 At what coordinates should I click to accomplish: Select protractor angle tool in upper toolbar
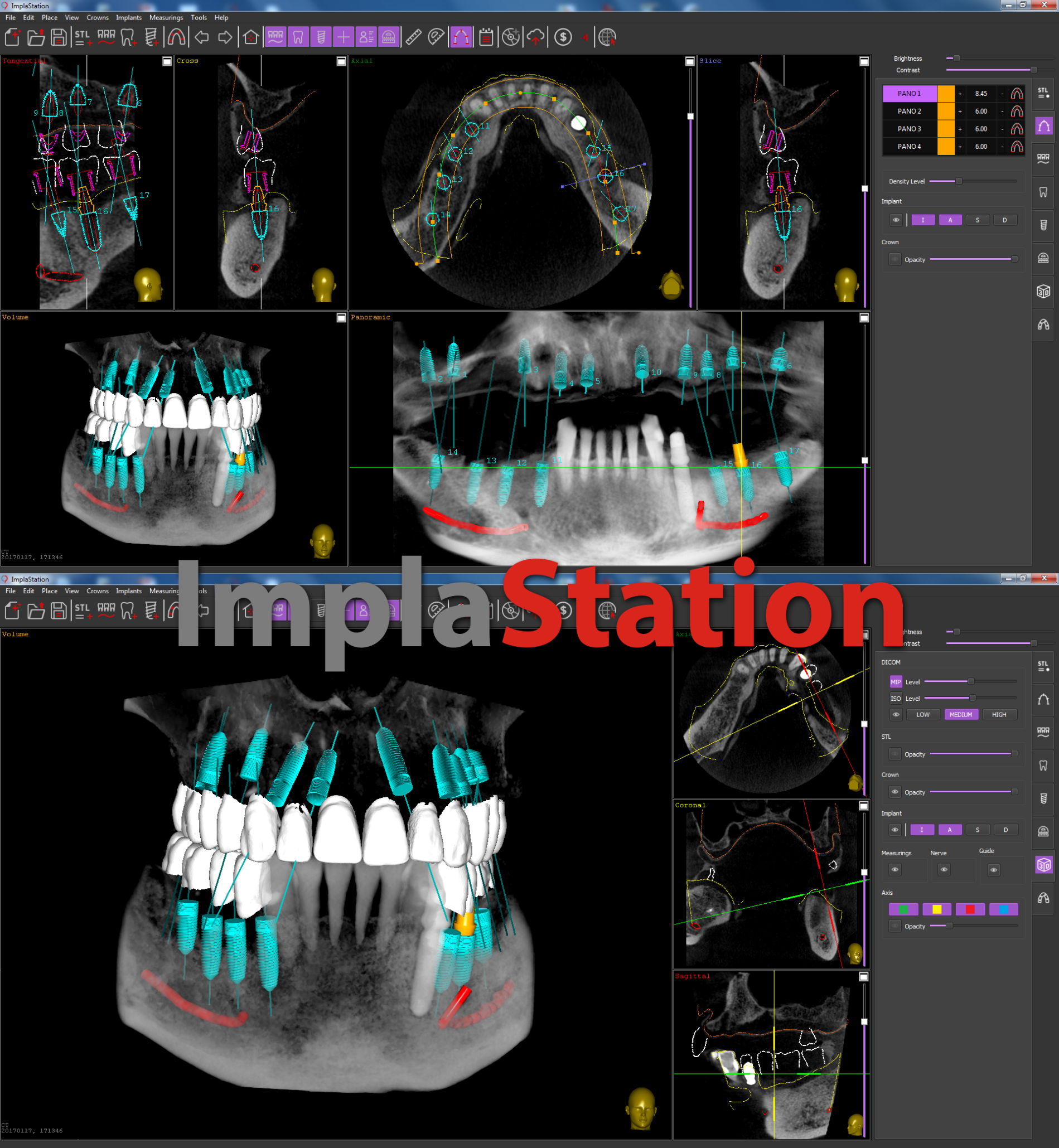(436, 37)
